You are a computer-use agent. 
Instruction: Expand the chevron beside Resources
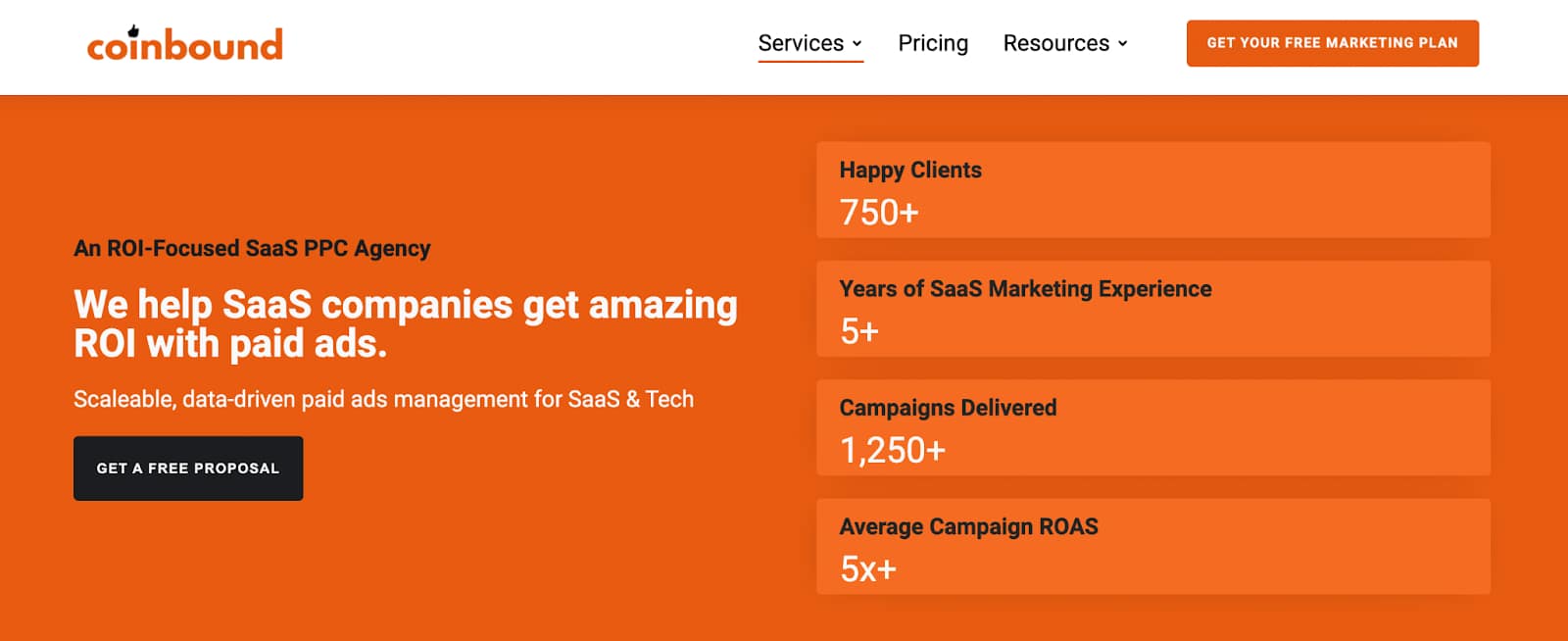[1122, 43]
